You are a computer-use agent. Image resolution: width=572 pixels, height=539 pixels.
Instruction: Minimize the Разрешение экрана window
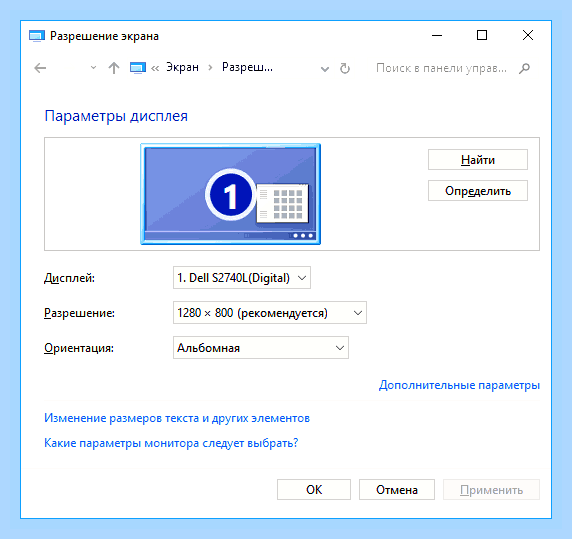point(437,35)
